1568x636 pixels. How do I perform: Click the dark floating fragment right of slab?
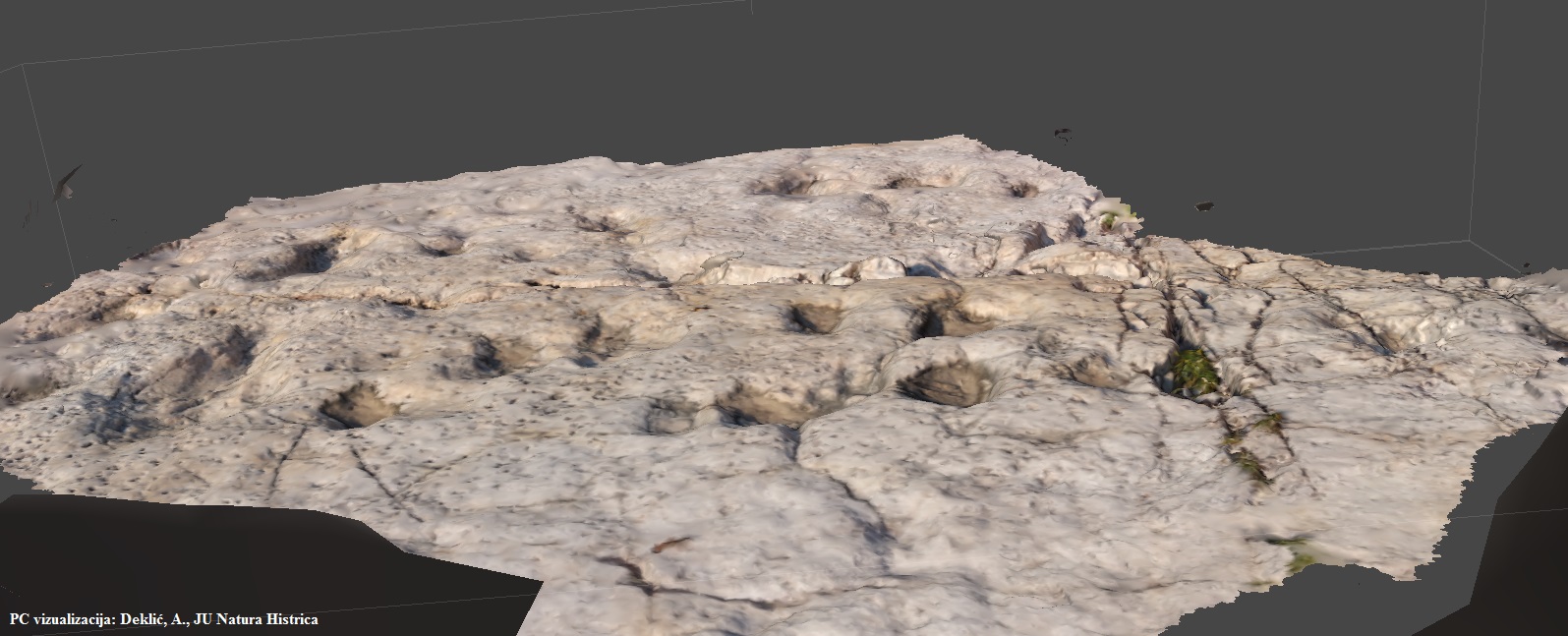coord(1203,206)
